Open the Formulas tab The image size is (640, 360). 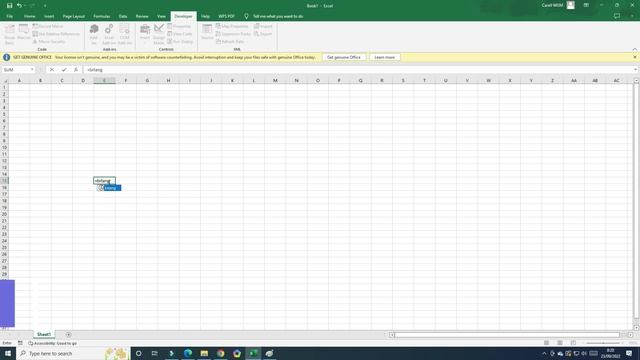click(x=102, y=16)
